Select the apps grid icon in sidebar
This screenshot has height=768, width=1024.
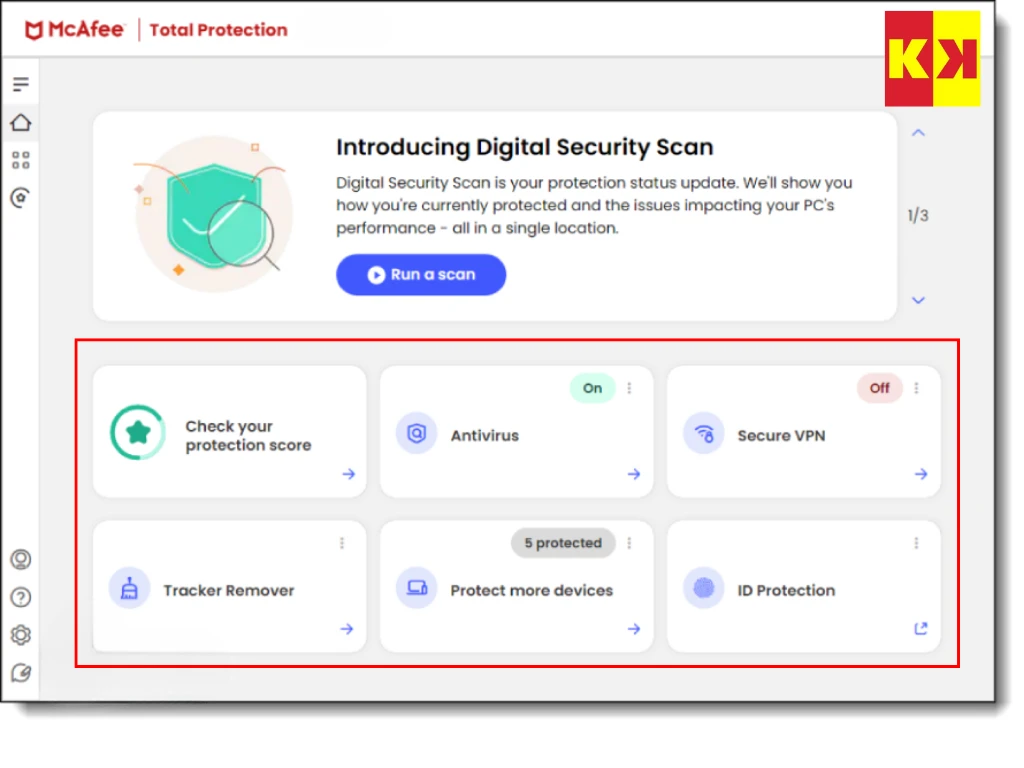tap(20, 159)
